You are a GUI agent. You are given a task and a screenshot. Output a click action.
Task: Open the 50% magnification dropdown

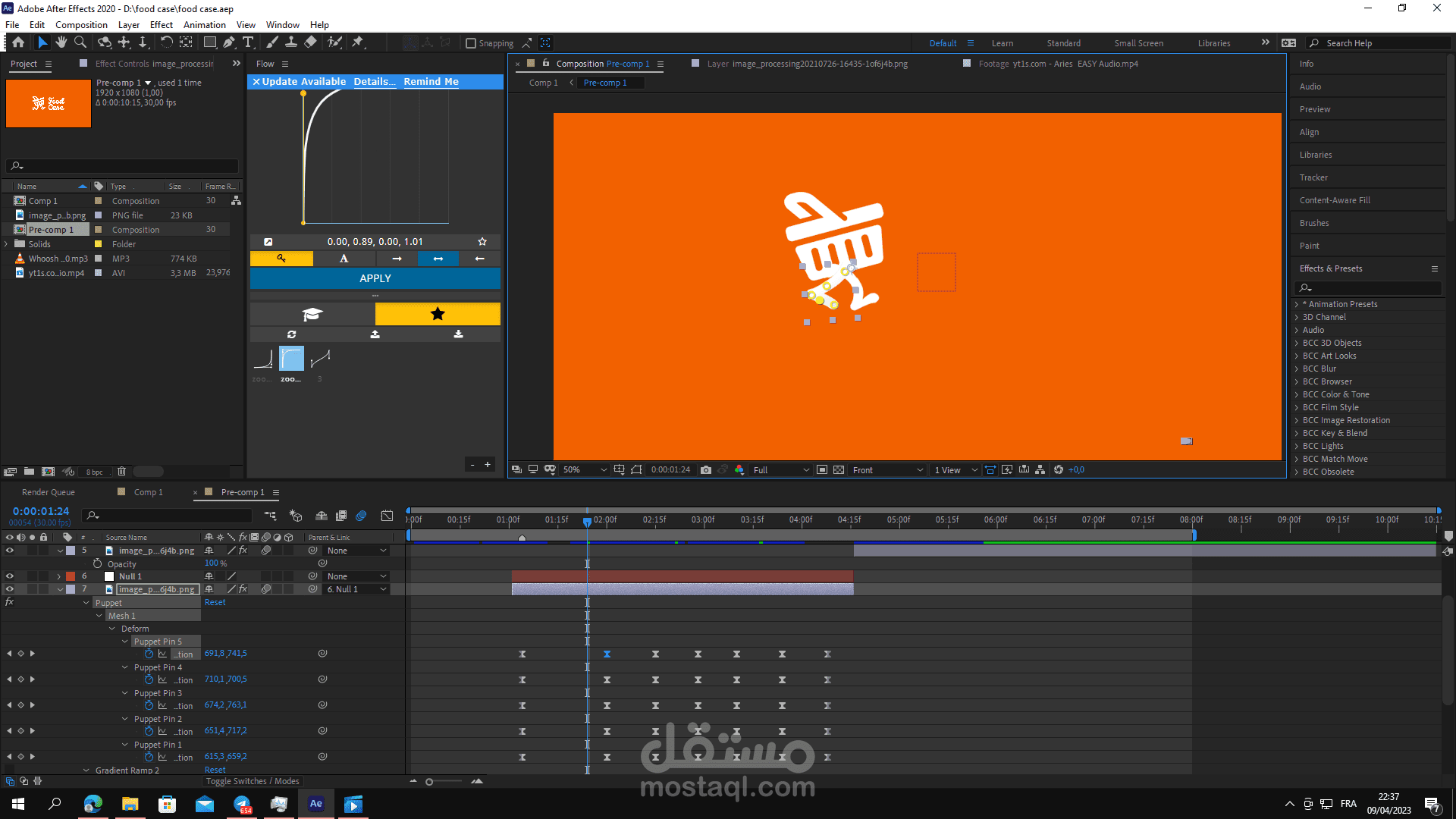point(585,470)
